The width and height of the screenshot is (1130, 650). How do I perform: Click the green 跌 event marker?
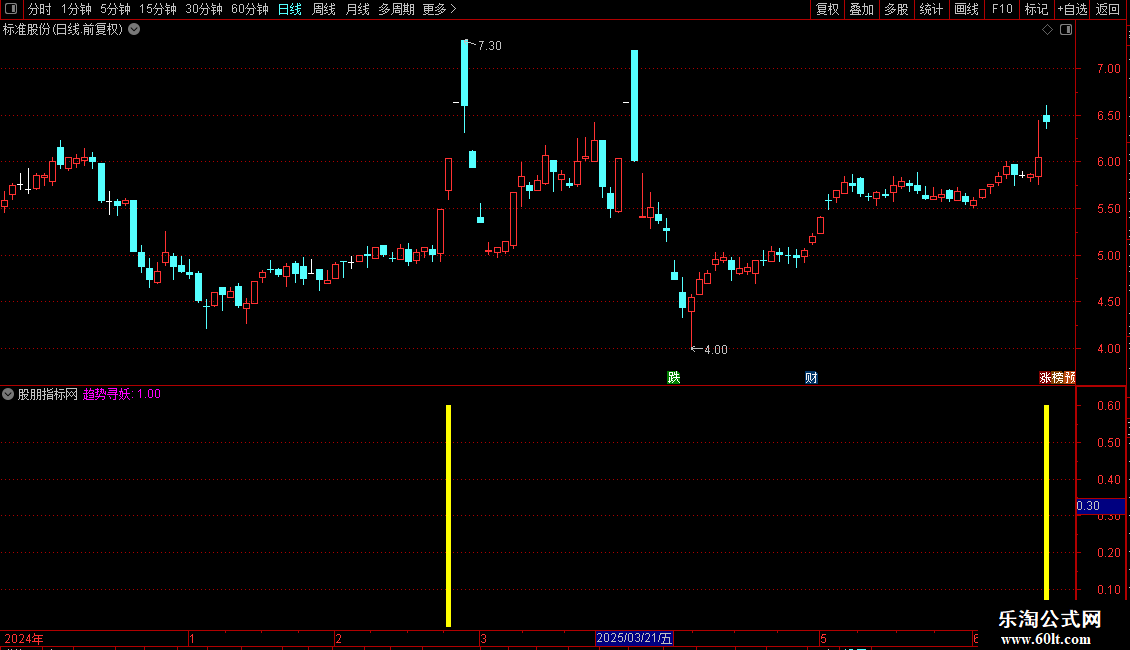pos(674,378)
